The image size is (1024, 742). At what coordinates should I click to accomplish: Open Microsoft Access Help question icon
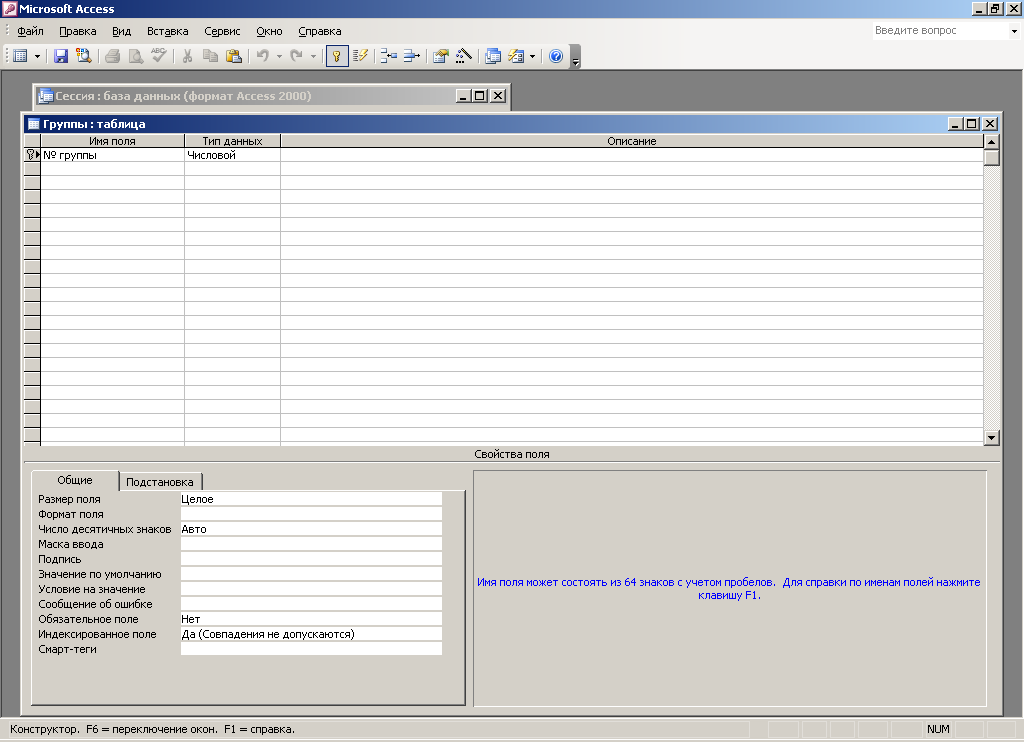(x=556, y=56)
